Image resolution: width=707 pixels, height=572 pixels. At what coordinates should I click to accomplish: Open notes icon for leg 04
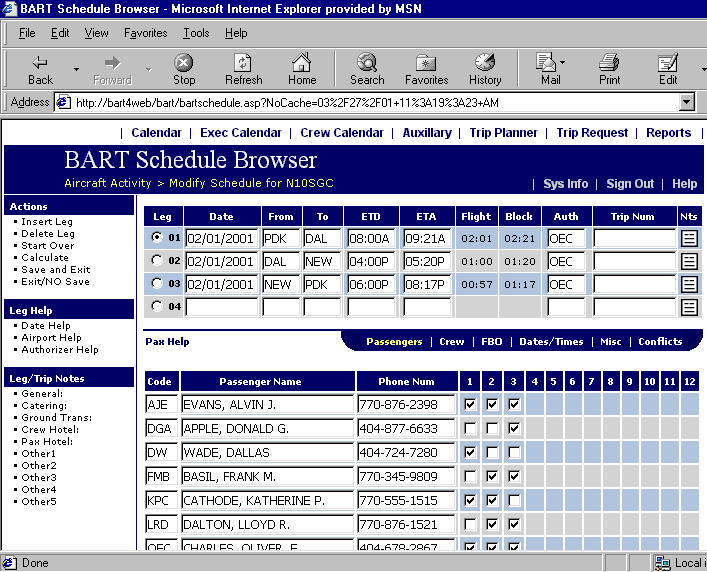click(689, 307)
